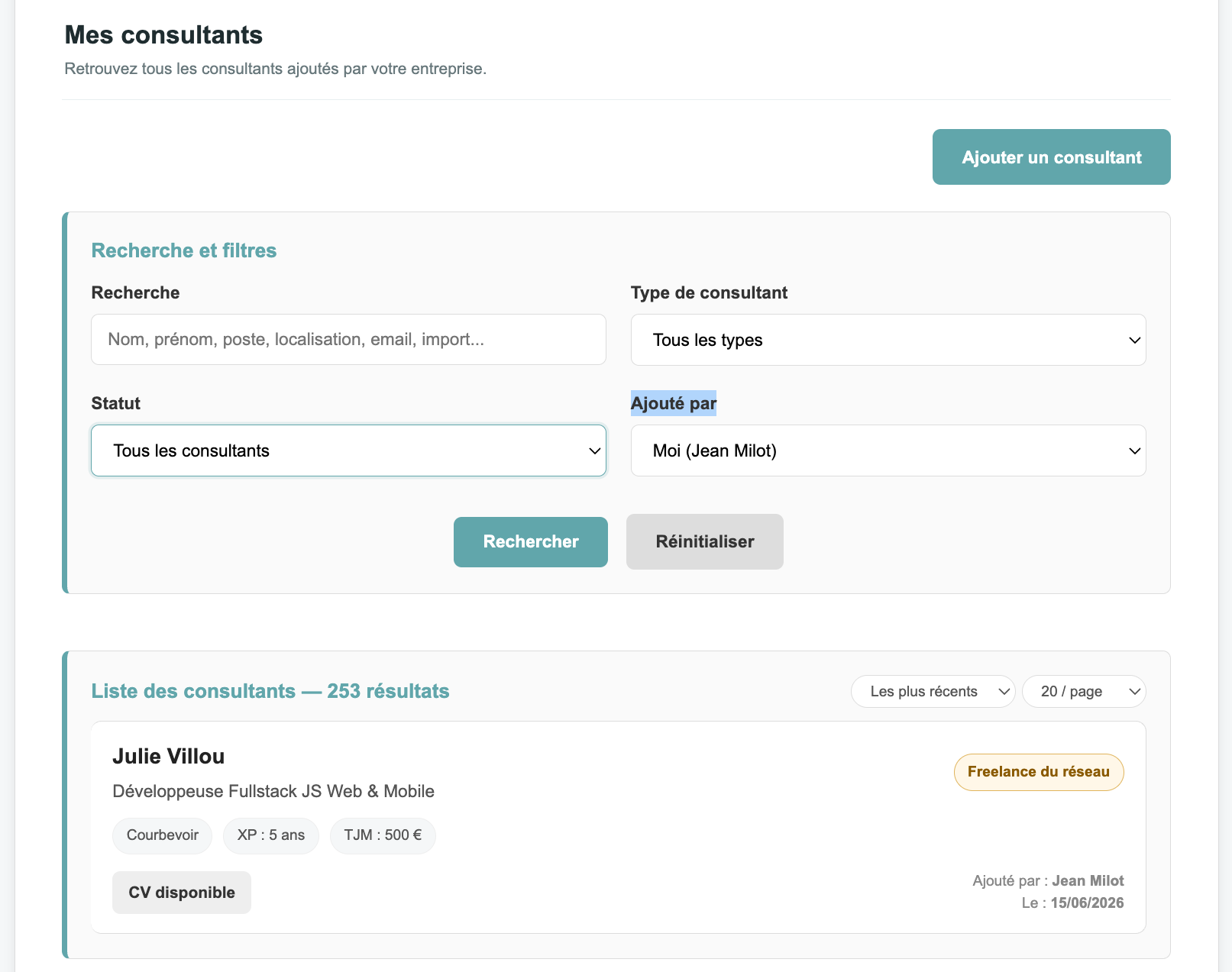Viewport: 1232px width, 972px height.
Task: Reset filters with the Réinitialiser button
Action: pos(705,542)
